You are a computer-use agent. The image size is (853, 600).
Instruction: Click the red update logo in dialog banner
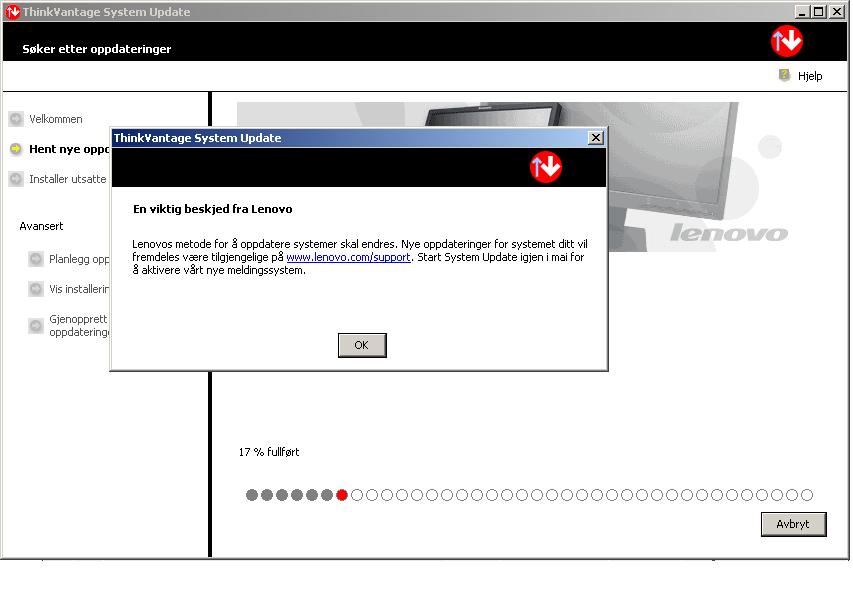pos(546,167)
